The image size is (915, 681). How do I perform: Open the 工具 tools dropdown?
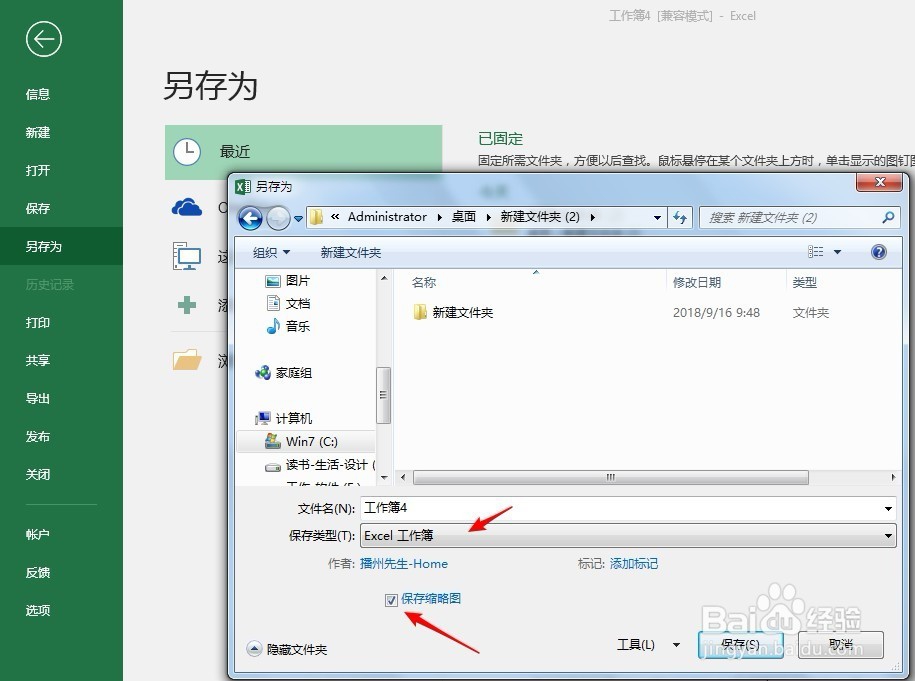tap(646, 645)
